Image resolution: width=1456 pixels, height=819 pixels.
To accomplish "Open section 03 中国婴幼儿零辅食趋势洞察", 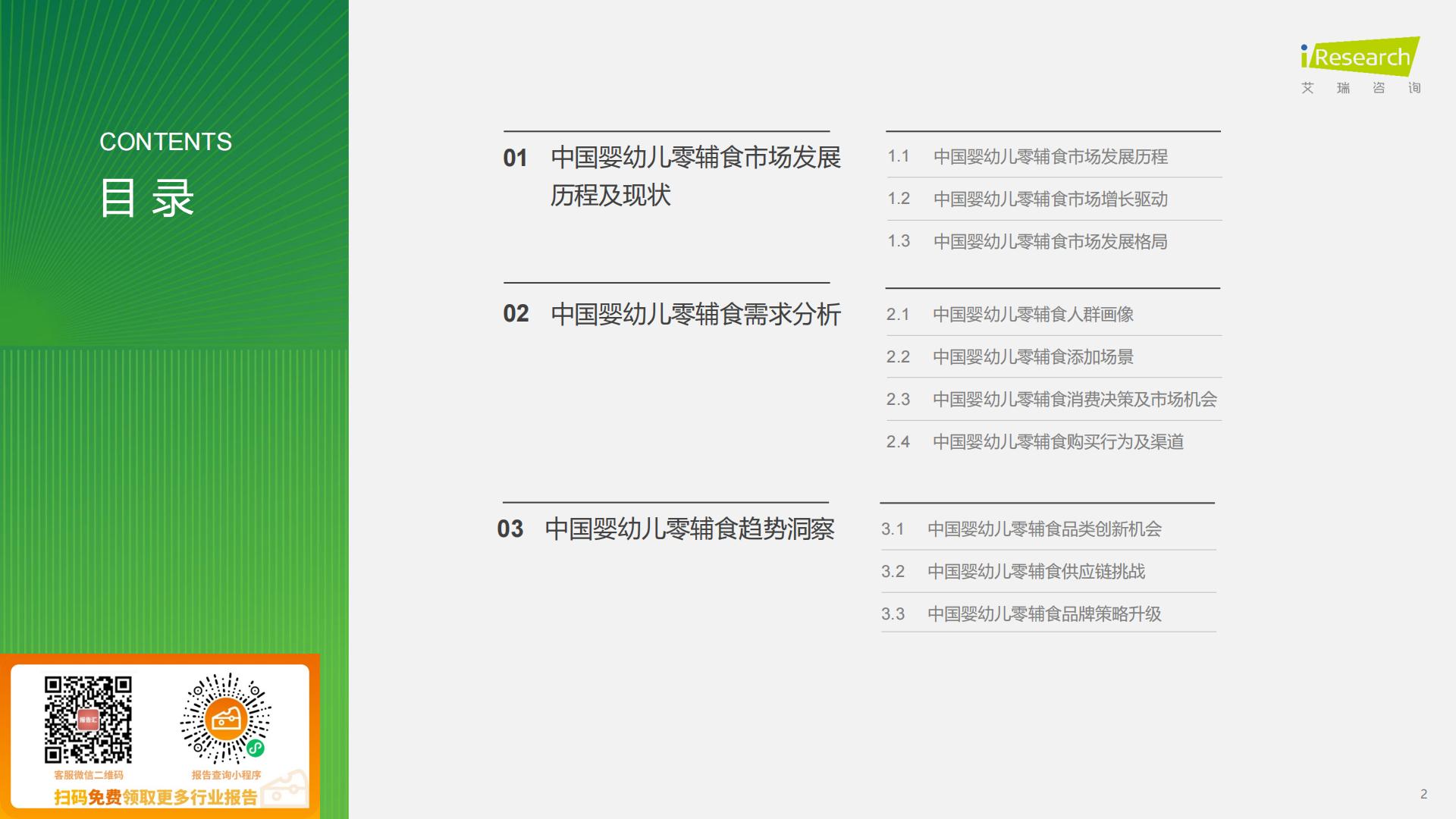I will [x=666, y=529].
